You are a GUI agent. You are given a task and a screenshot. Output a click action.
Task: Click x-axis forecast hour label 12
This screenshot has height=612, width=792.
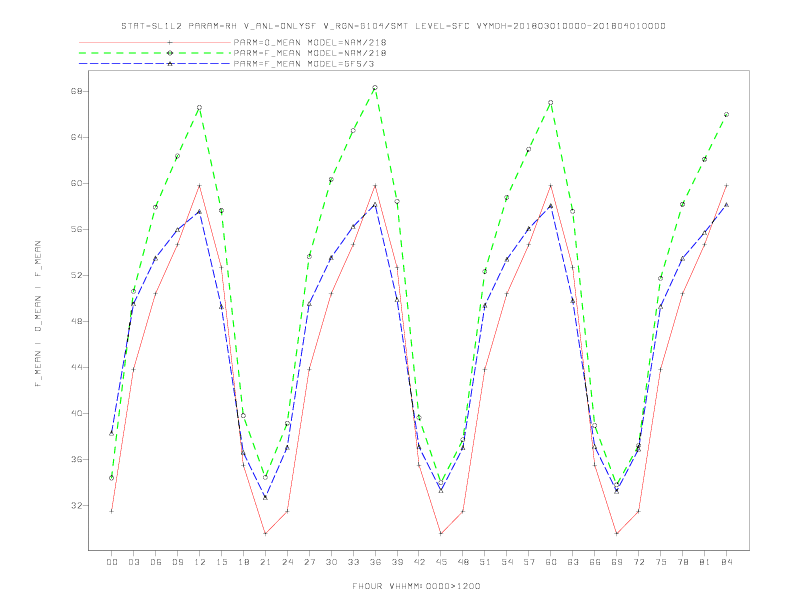[x=200, y=562]
